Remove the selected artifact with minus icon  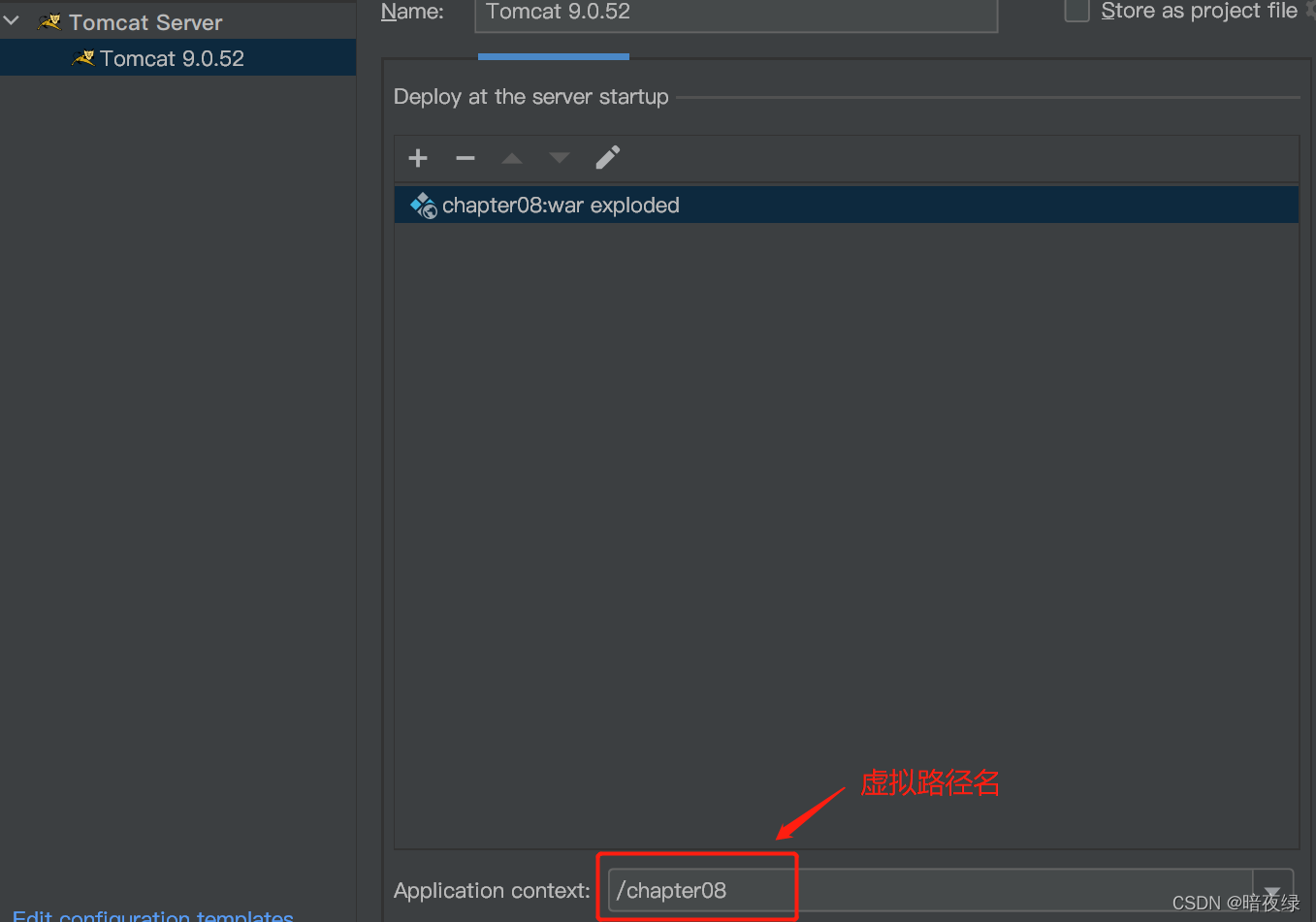pyautogui.click(x=465, y=158)
